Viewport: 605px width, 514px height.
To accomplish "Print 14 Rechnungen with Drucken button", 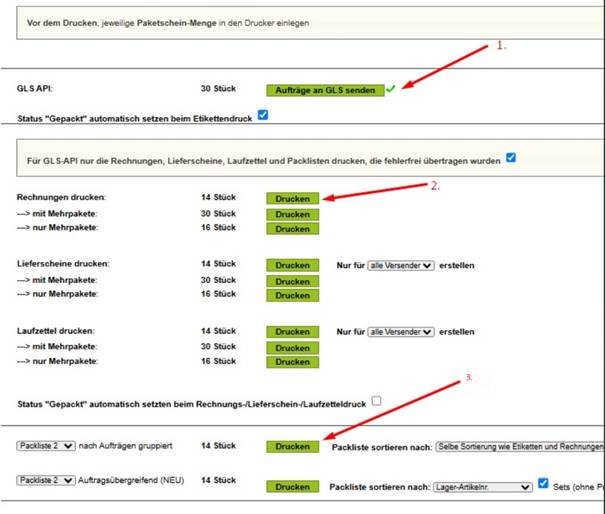I will click(292, 198).
